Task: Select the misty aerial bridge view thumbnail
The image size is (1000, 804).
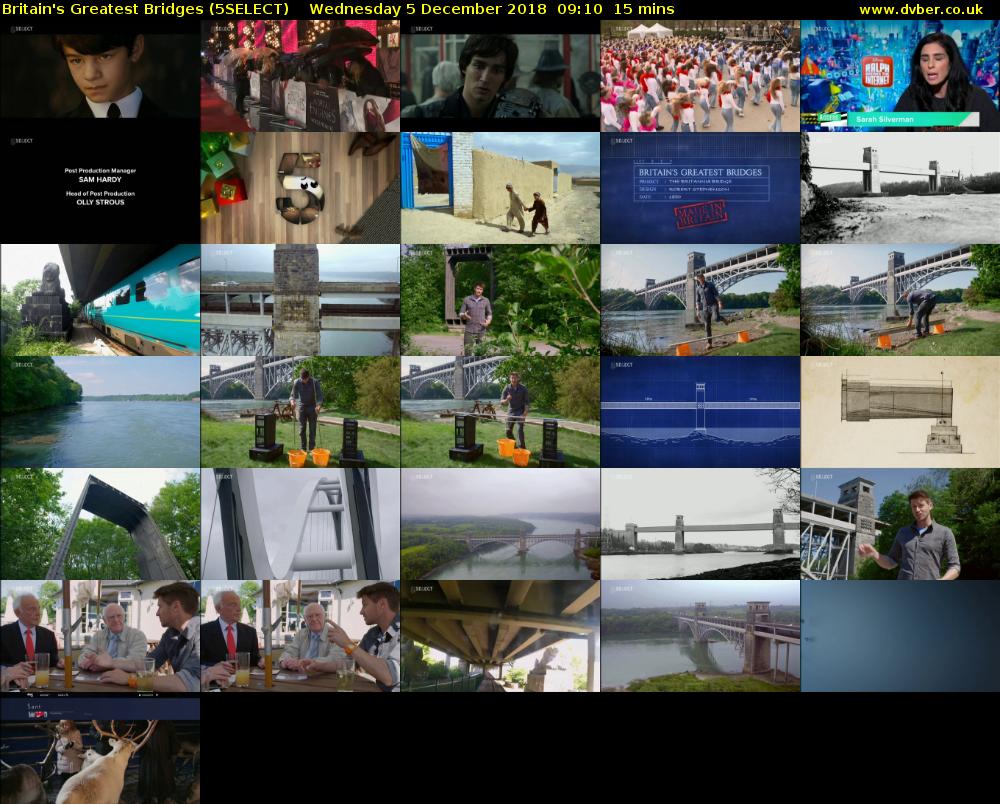Action: tap(500, 524)
